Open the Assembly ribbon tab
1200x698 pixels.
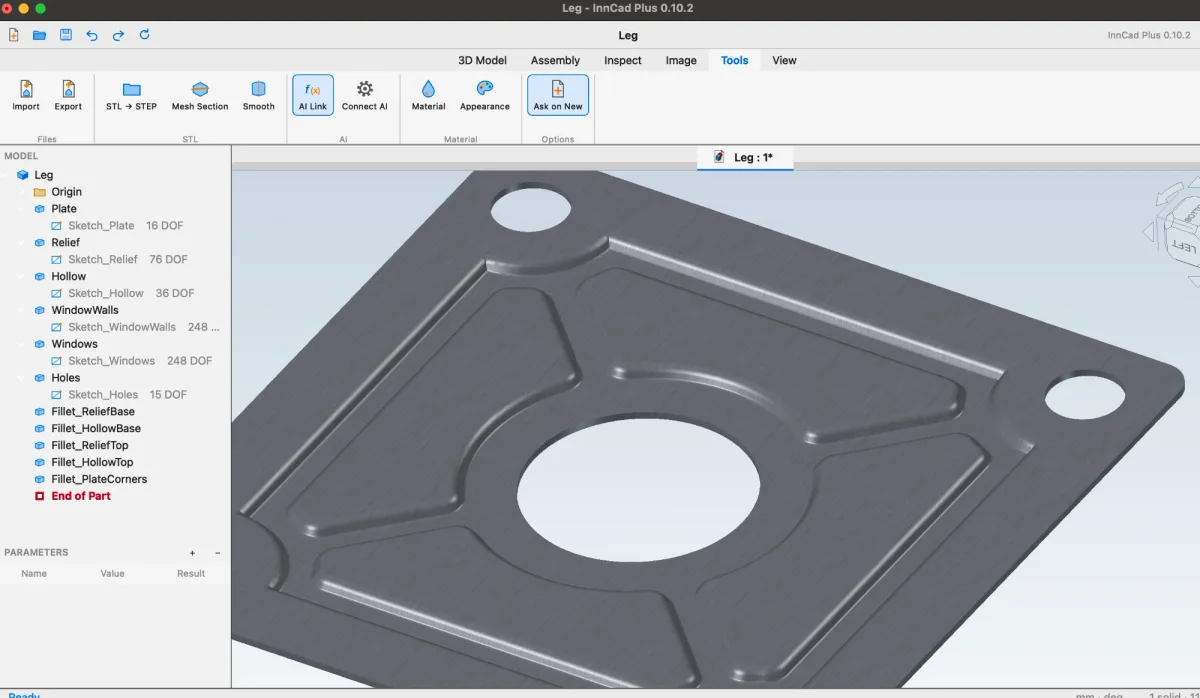[556, 60]
